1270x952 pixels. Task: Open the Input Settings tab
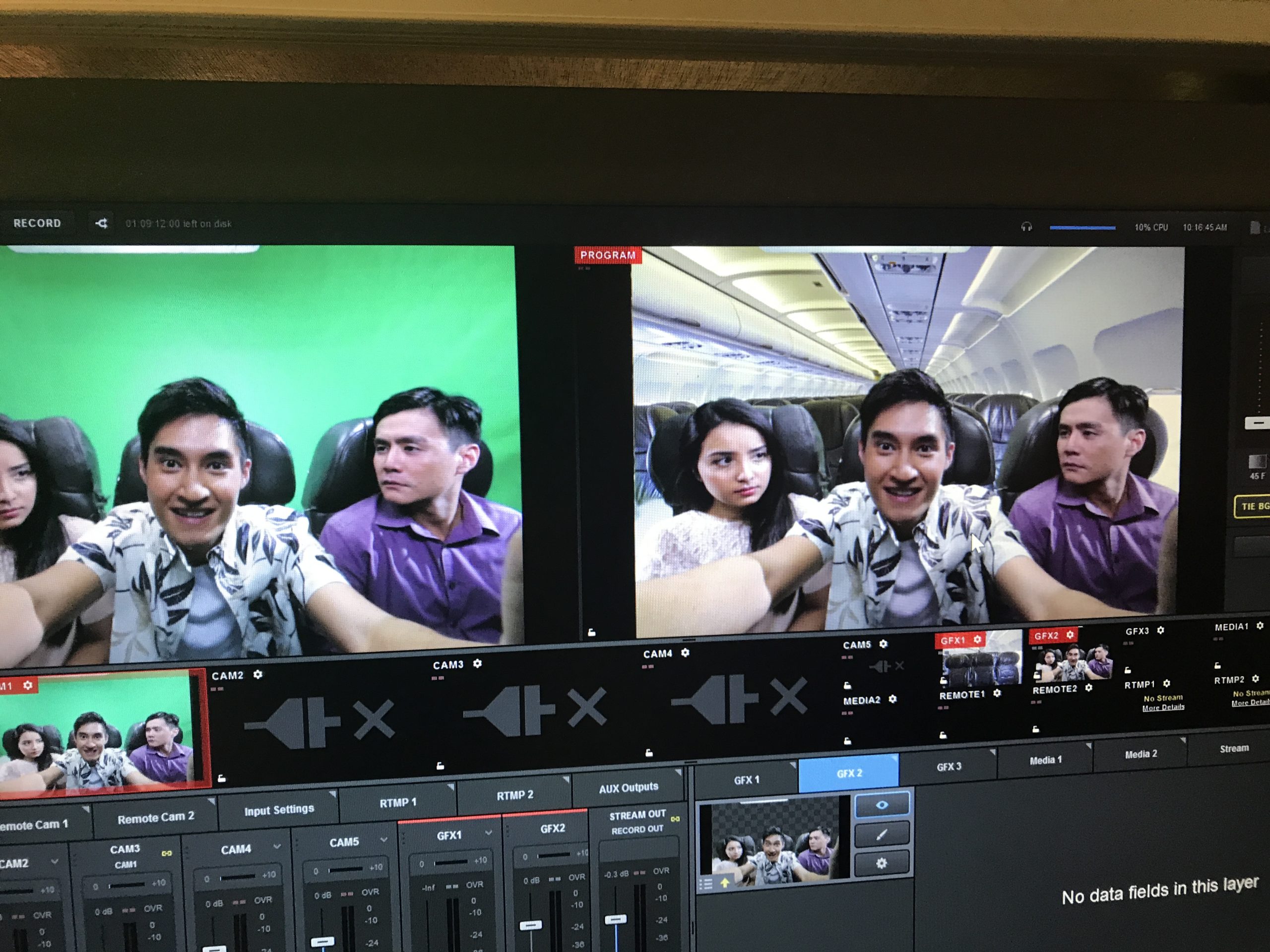coord(279,810)
